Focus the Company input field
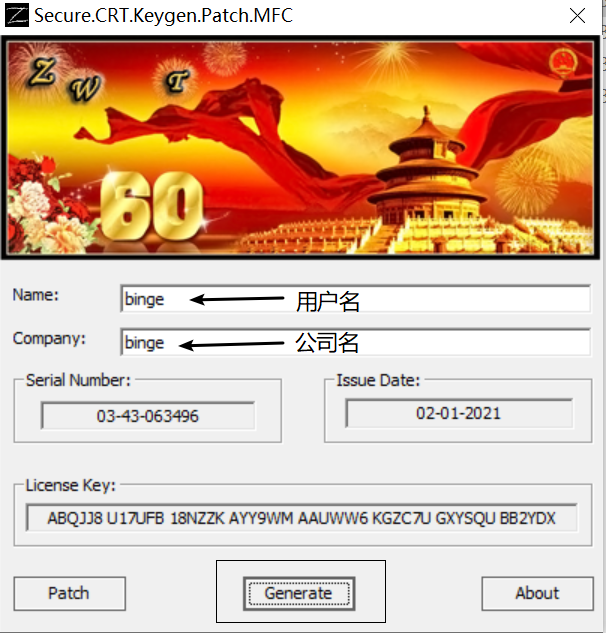The width and height of the screenshot is (606, 633). click(x=355, y=342)
